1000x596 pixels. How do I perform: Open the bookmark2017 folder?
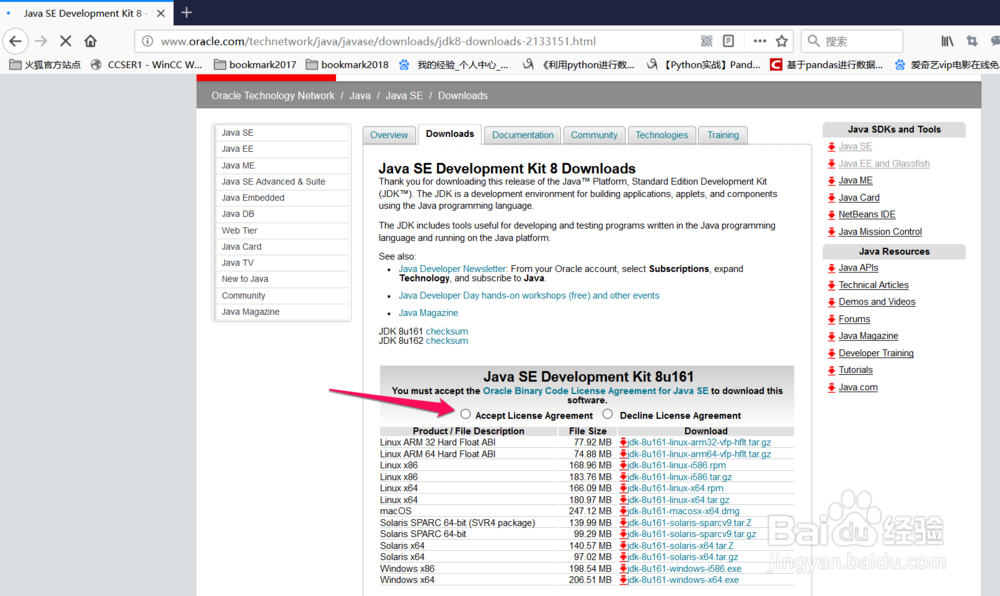pyautogui.click(x=255, y=64)
